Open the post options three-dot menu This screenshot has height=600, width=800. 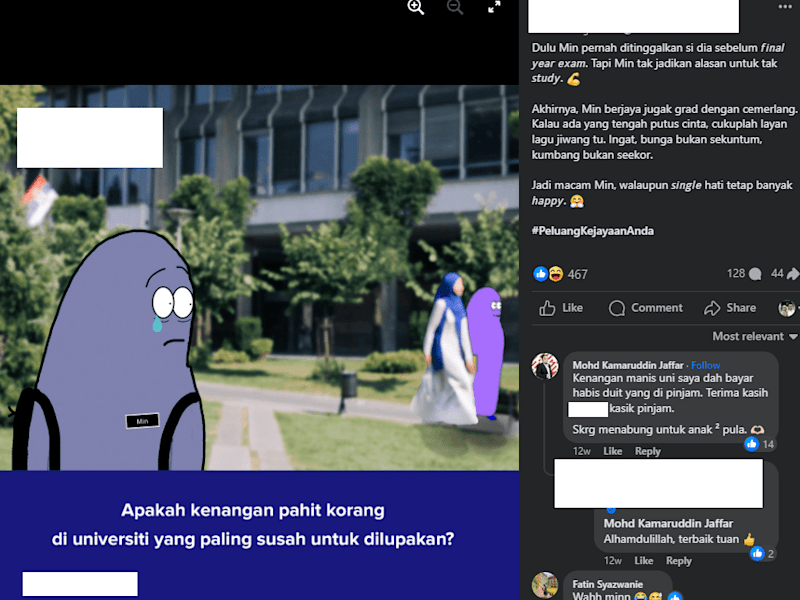point(785,7)
